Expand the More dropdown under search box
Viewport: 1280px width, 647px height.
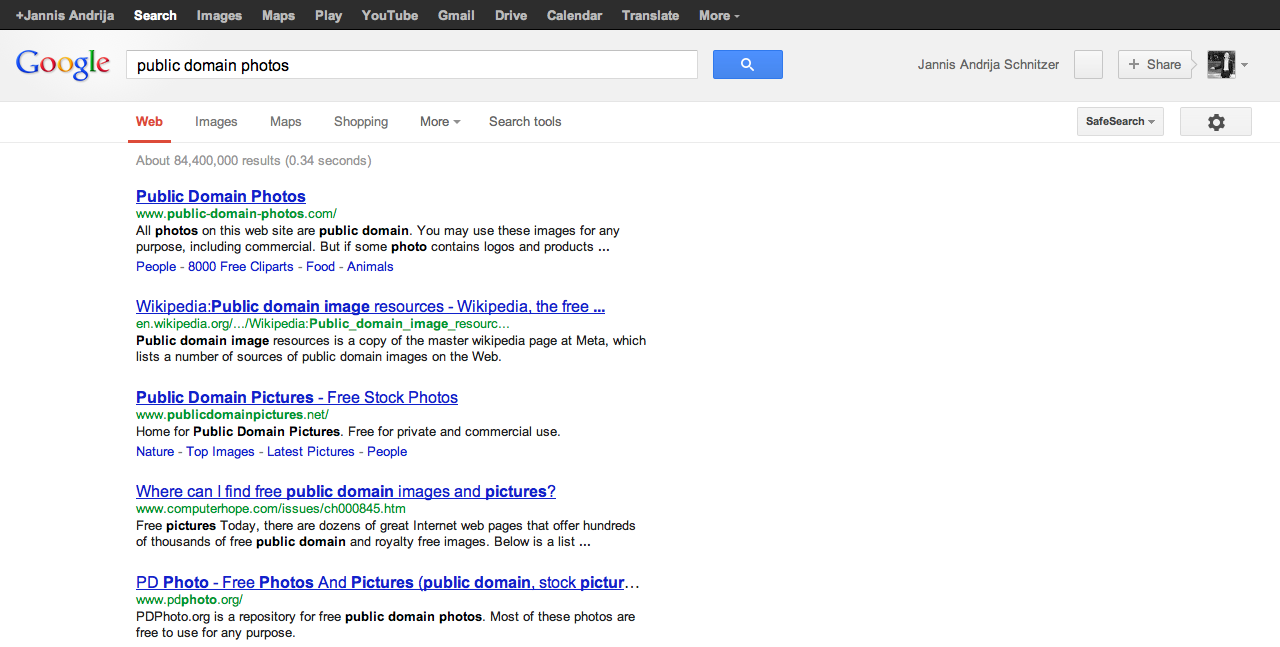coord(440,122)
